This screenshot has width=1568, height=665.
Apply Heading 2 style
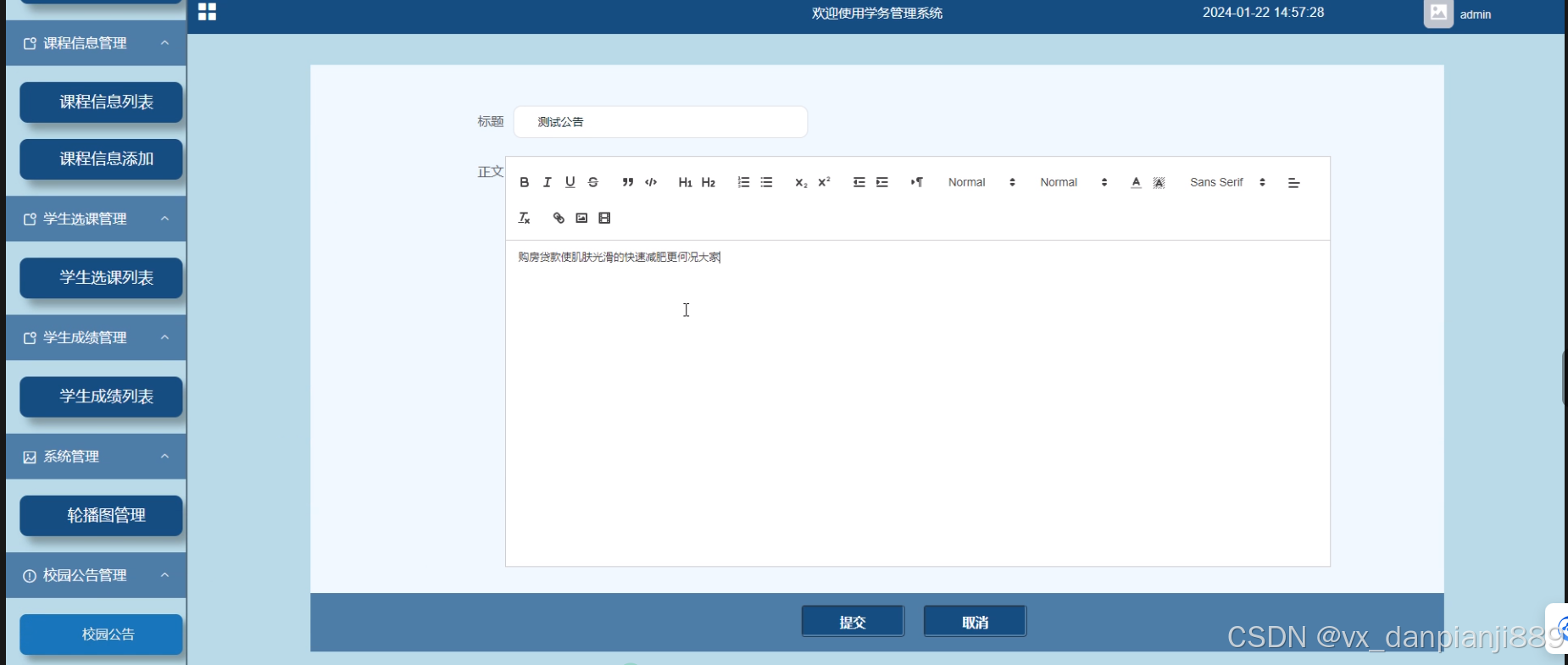pyautogui.click(x=709, y=182)
